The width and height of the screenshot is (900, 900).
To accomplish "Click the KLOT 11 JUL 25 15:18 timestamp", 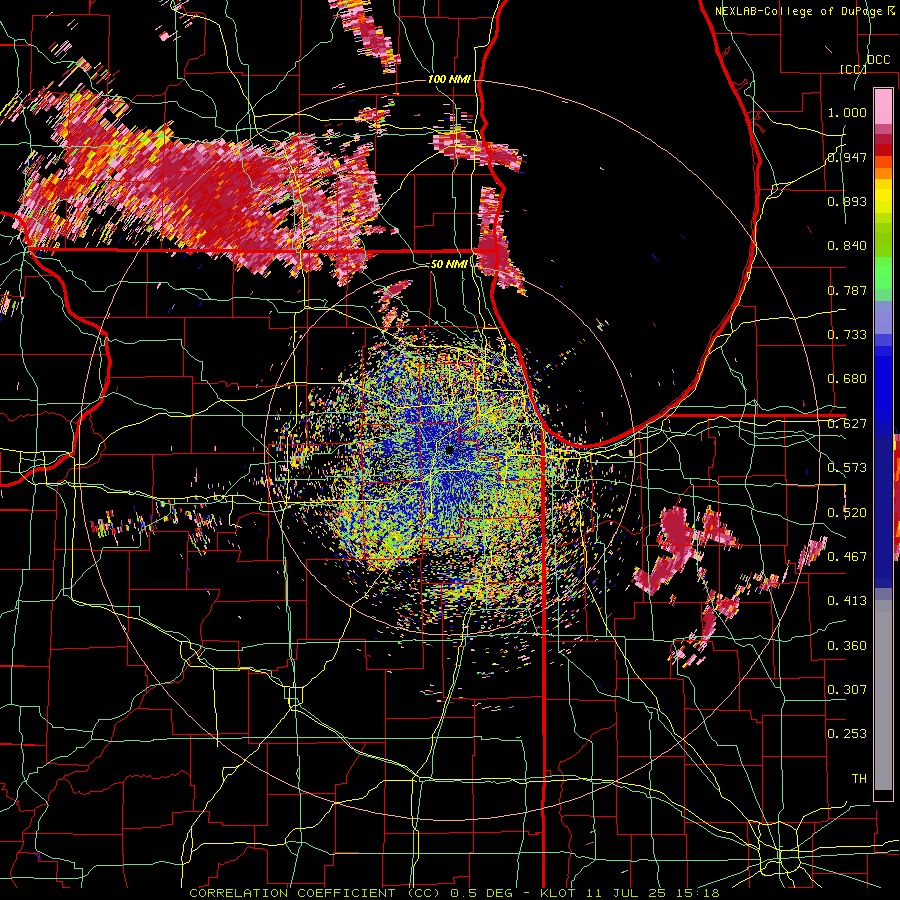I will 630,893.
